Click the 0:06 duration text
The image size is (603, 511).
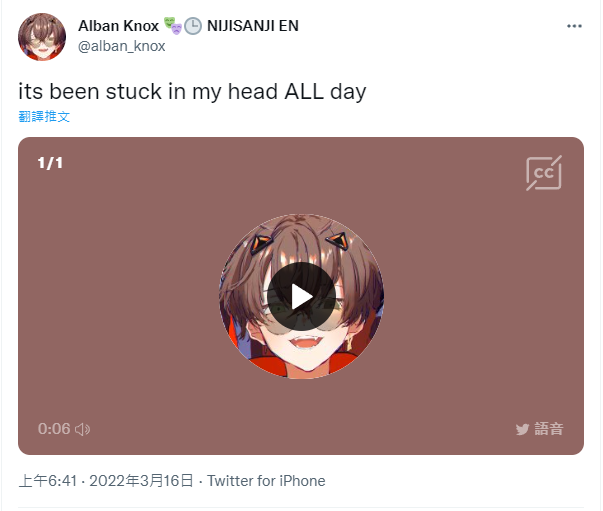click(x=54, y=429)
